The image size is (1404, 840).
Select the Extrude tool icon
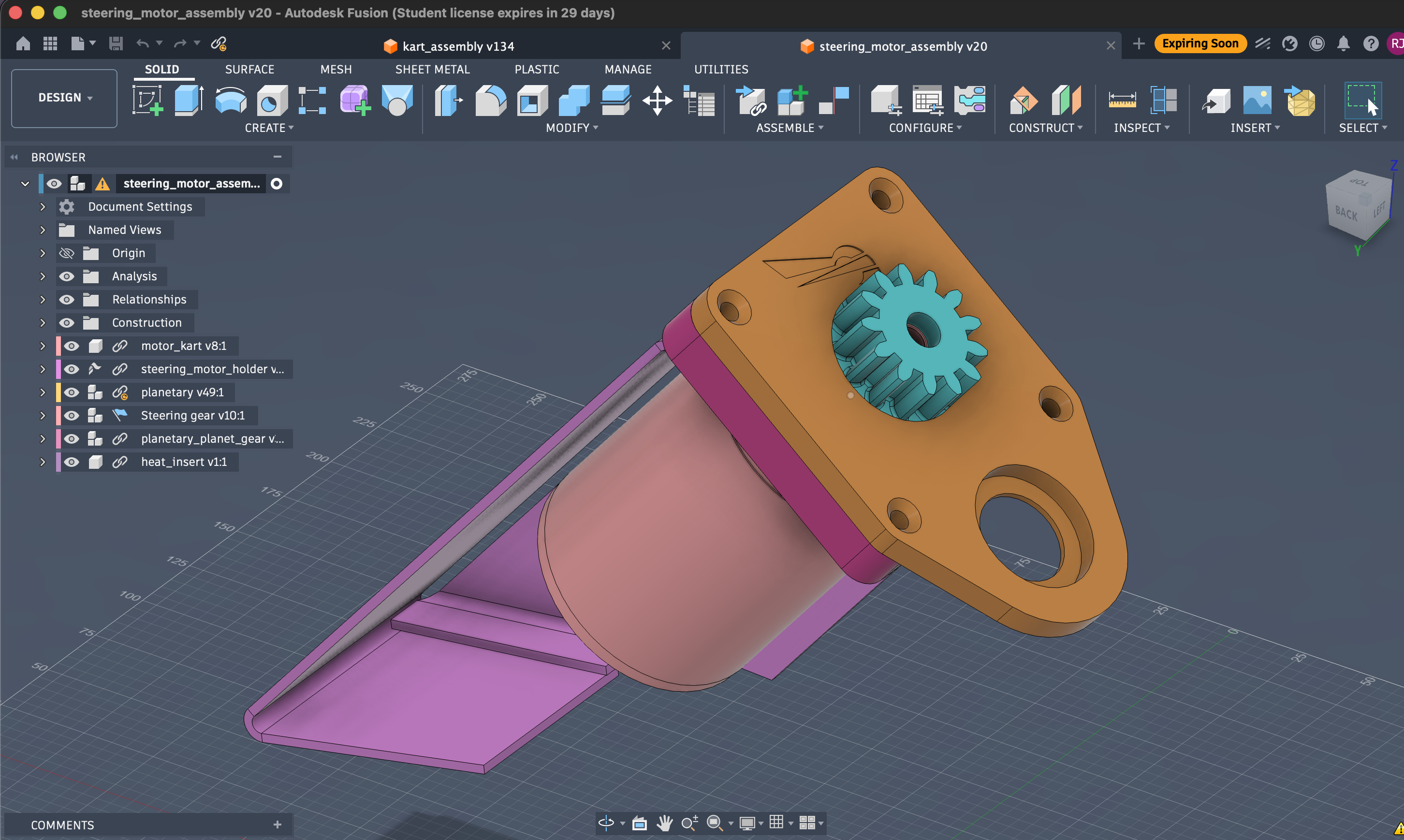(189, 100)
